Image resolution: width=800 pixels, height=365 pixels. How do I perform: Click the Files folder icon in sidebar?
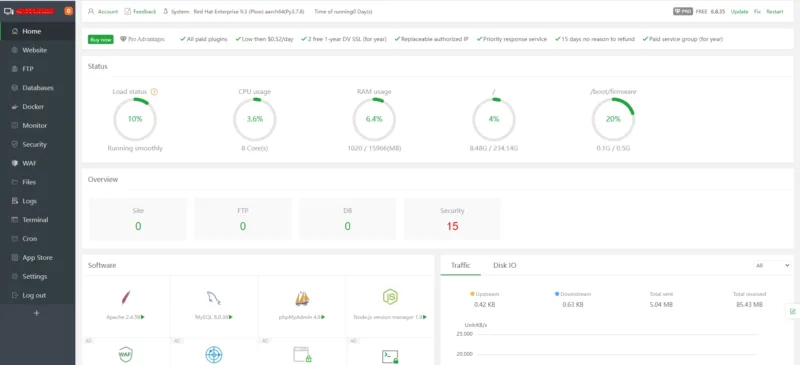click(x=14, y=182)
